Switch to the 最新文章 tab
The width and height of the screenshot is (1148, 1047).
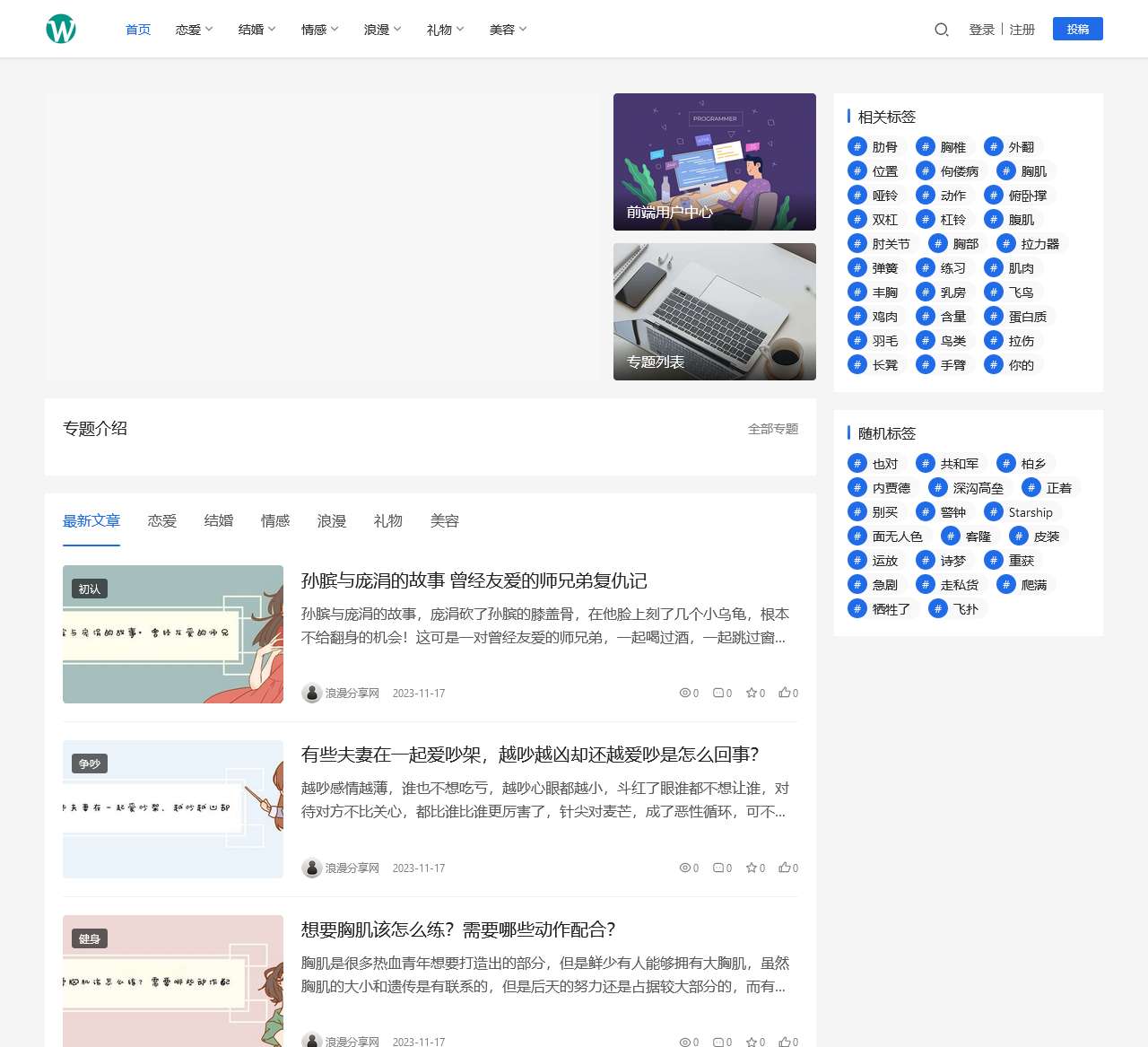[x=91, y=520]
